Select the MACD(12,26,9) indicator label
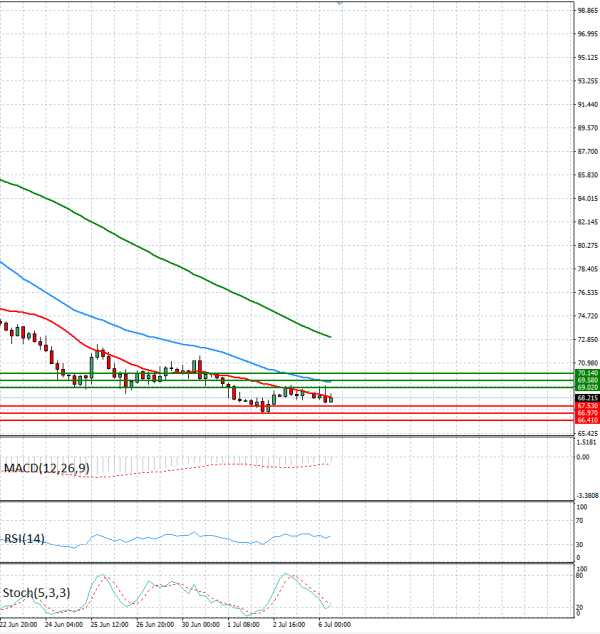The width and height of the screenshot is (600, 634). [46, 468]
